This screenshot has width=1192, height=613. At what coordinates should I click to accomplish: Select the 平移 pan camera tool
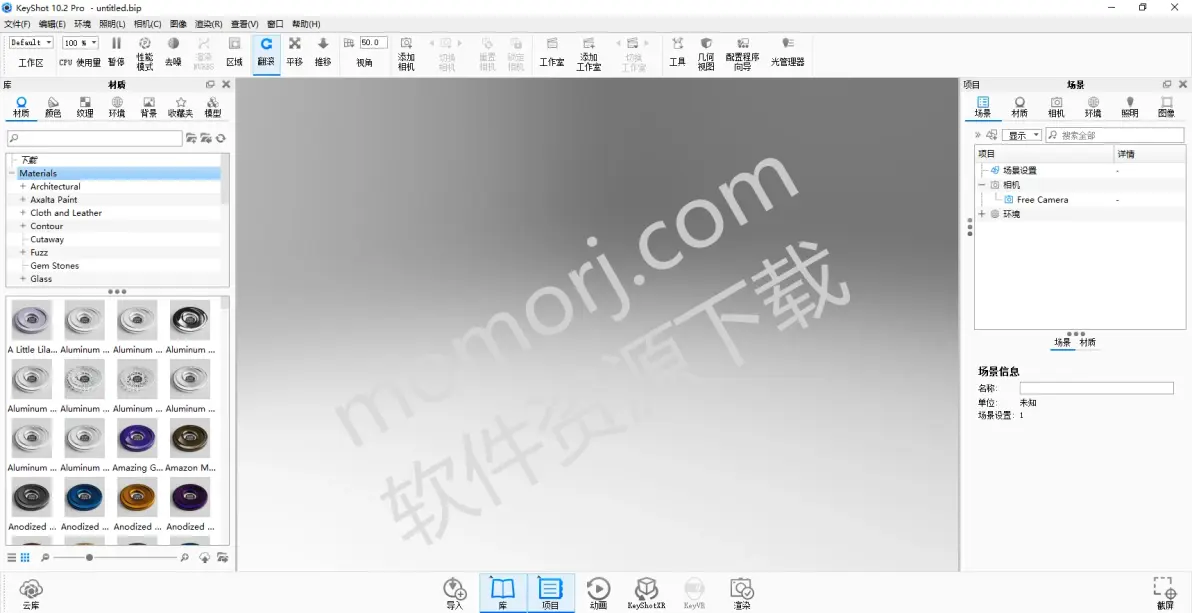pyautogui.click(x=294, y=53)
